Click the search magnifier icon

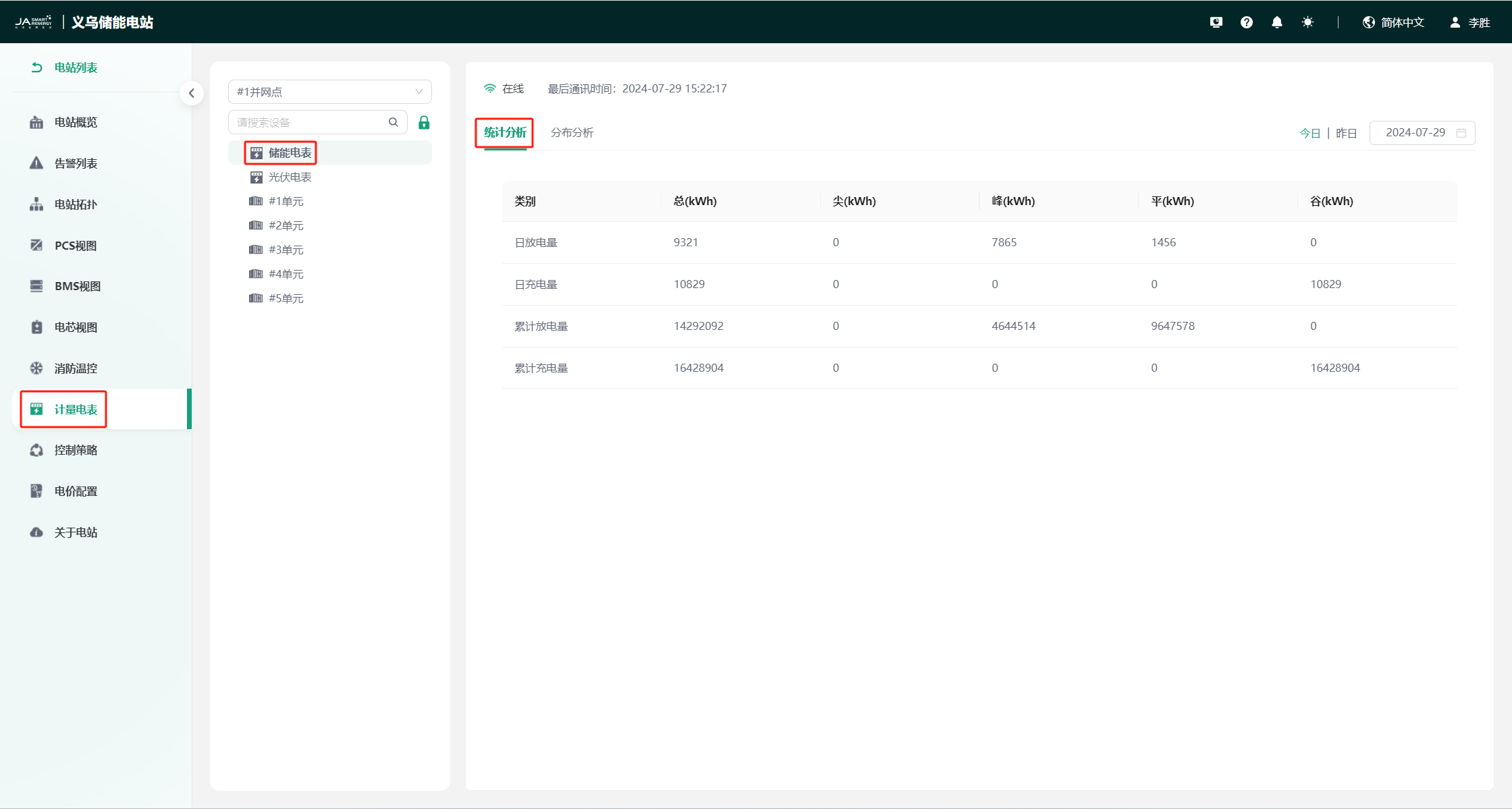tap(394, 122)
